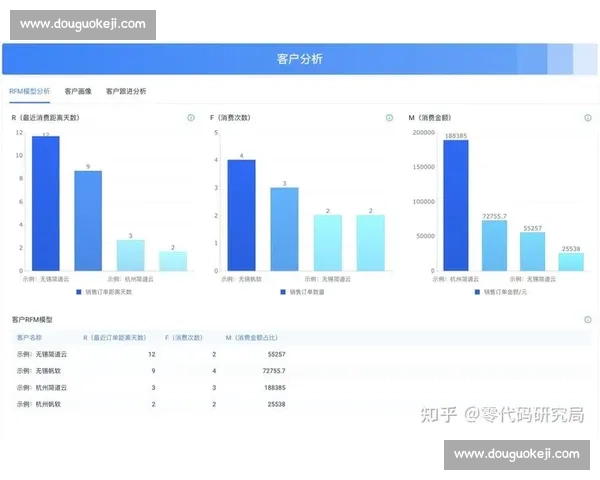Toggle 销售订单金额/元 legend marker
This screenshot has height=480, width=600.
tap(477, 292)
